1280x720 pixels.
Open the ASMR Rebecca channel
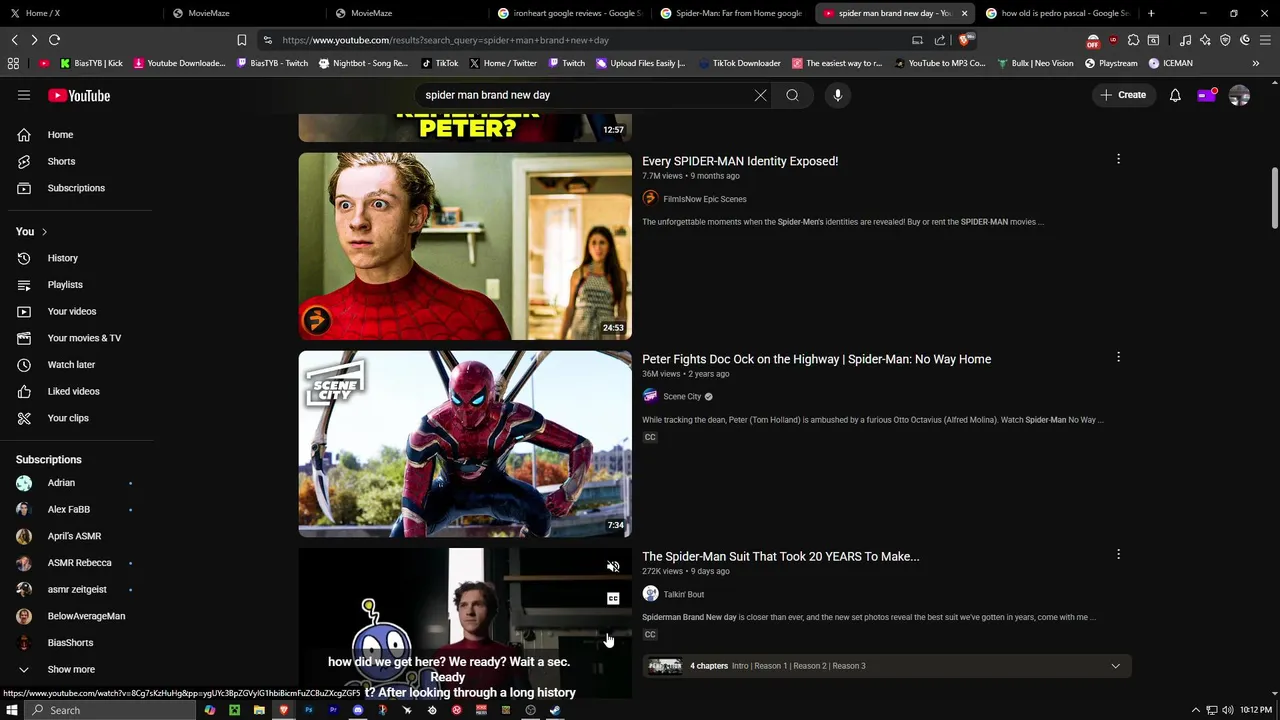(77, 563)
